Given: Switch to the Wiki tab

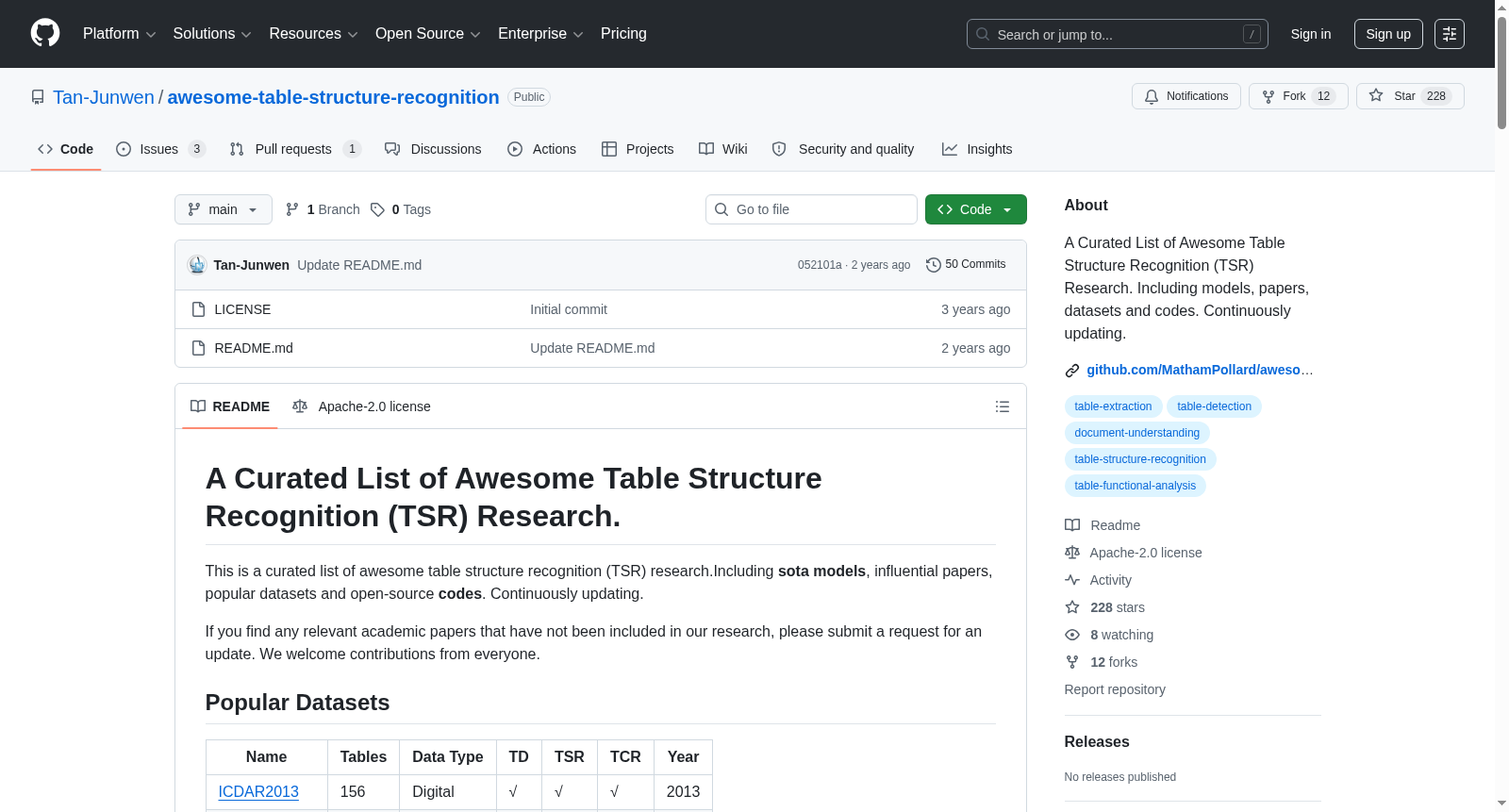Looking at the screenshot, I should (x=722, y=149).
